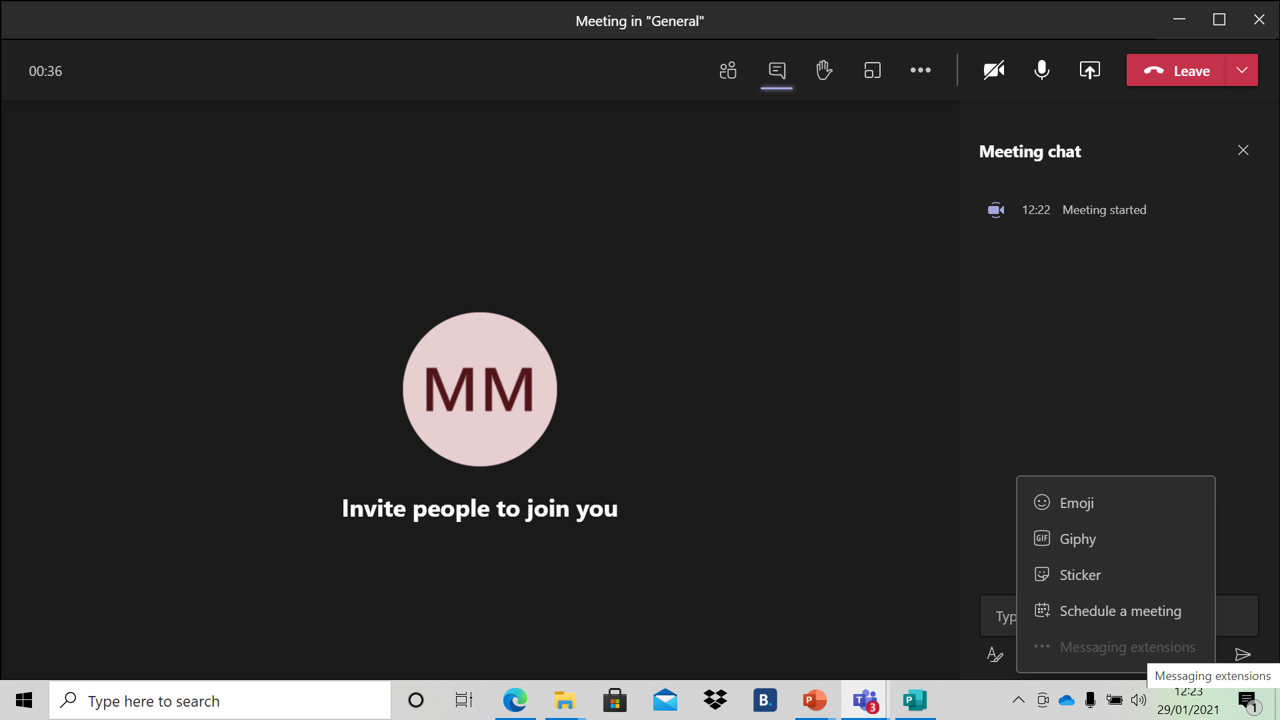This screenshot has height=720, width=1280.
Task: Open breakout rooms
Action: coord(872,70)
